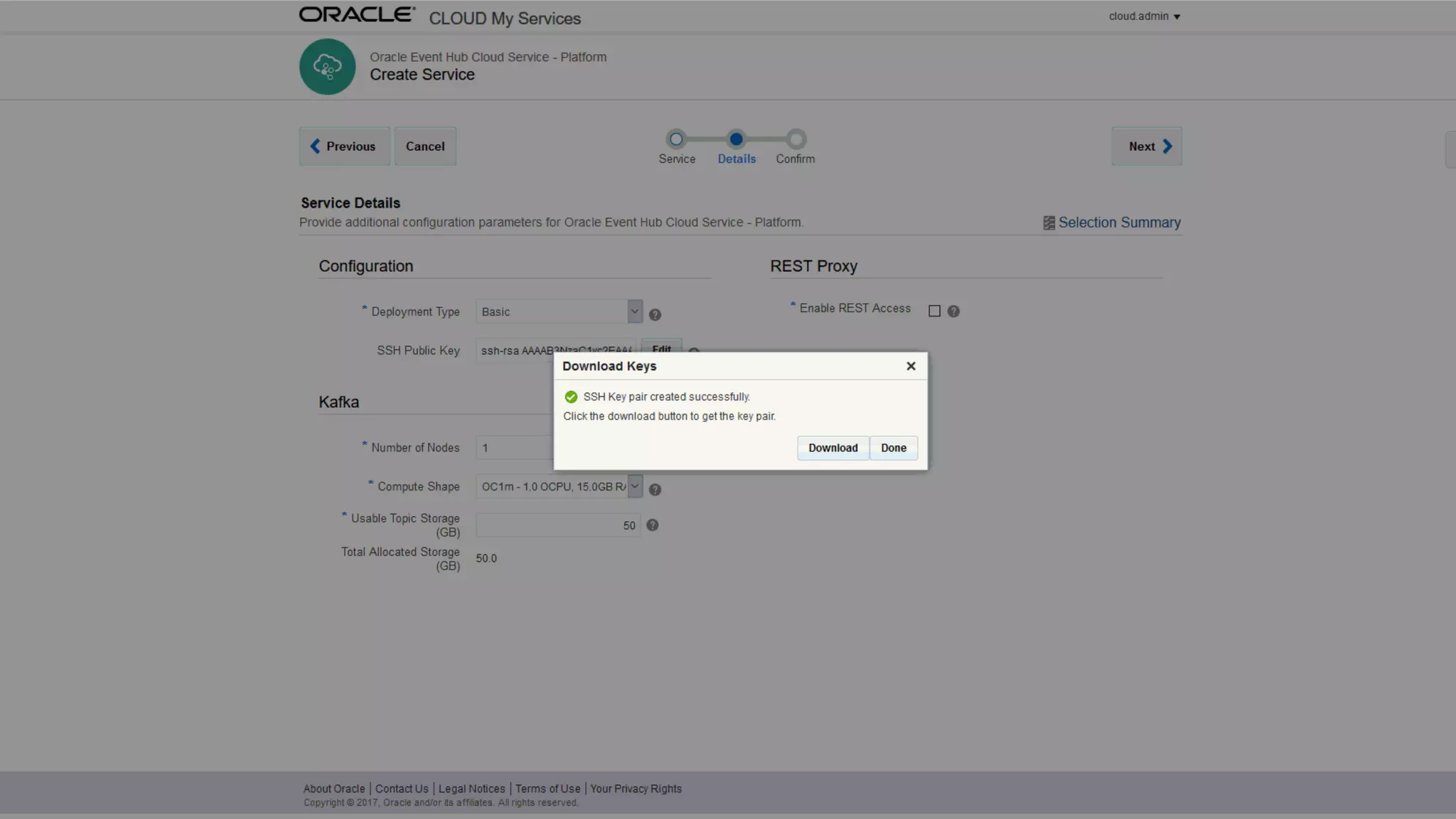Click the Event Hub cloud service icon

pos(327,67)
